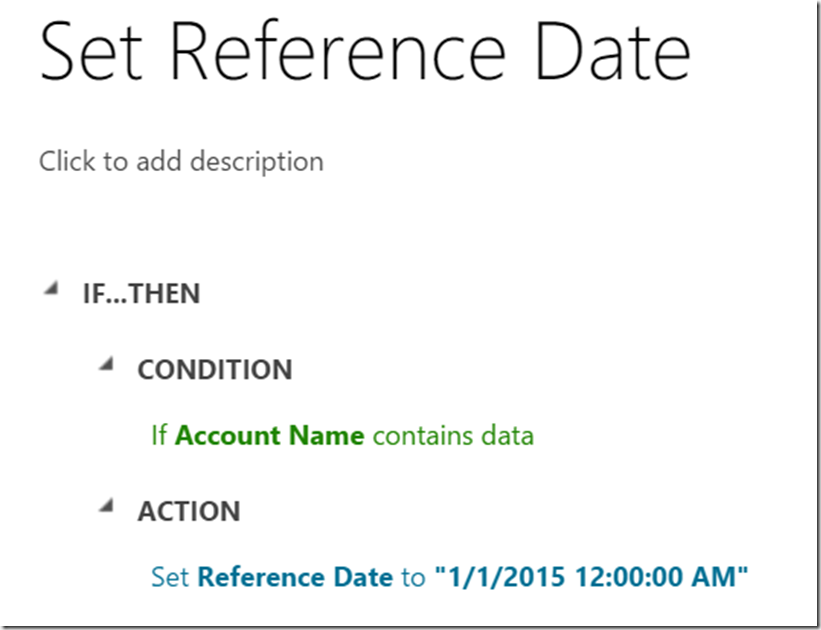Click the "1/1/2015 12:00:00 AM" date value

pos(591,577)
